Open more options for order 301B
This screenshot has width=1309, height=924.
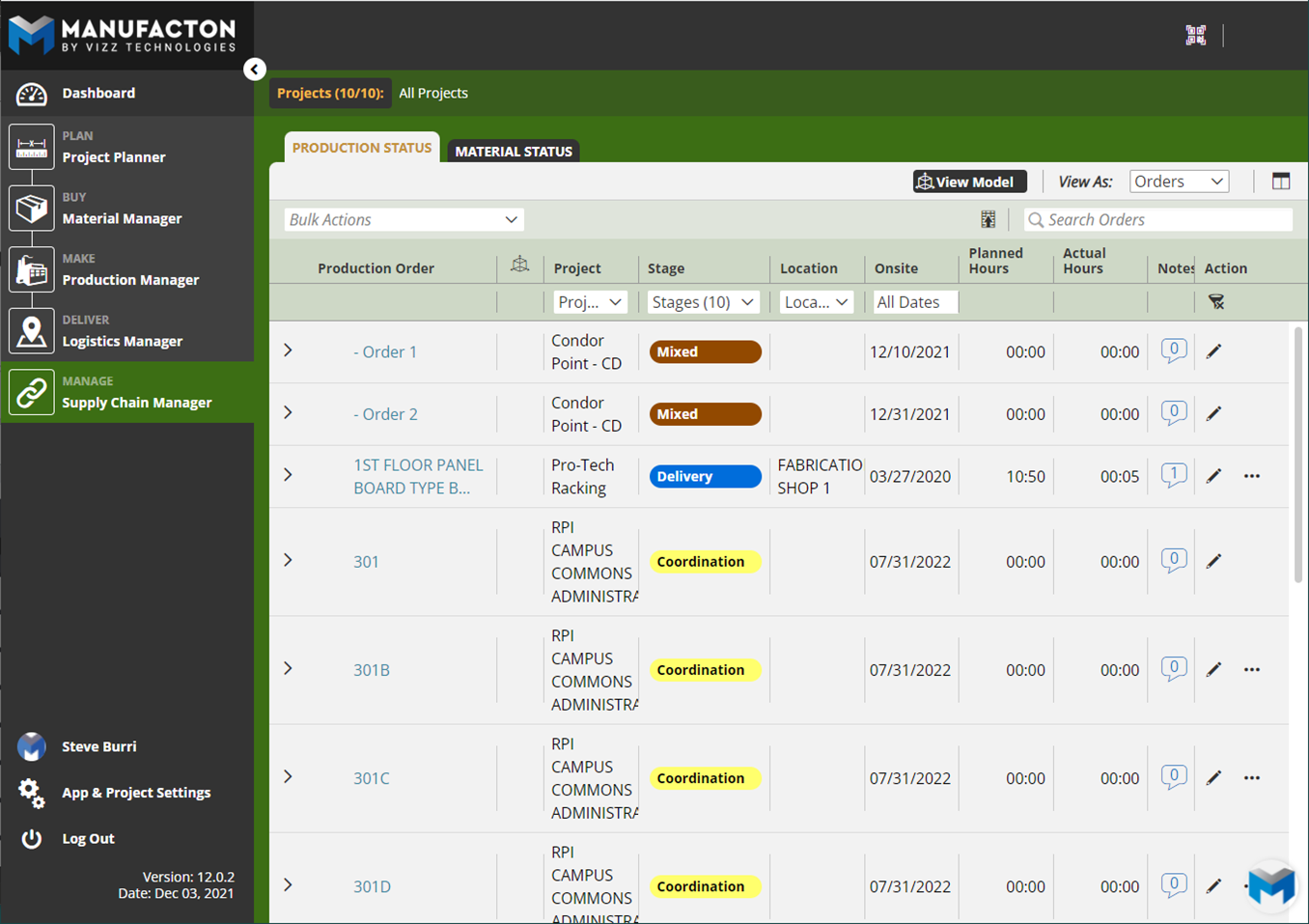pyautogui.click(x=1251, y=670)
